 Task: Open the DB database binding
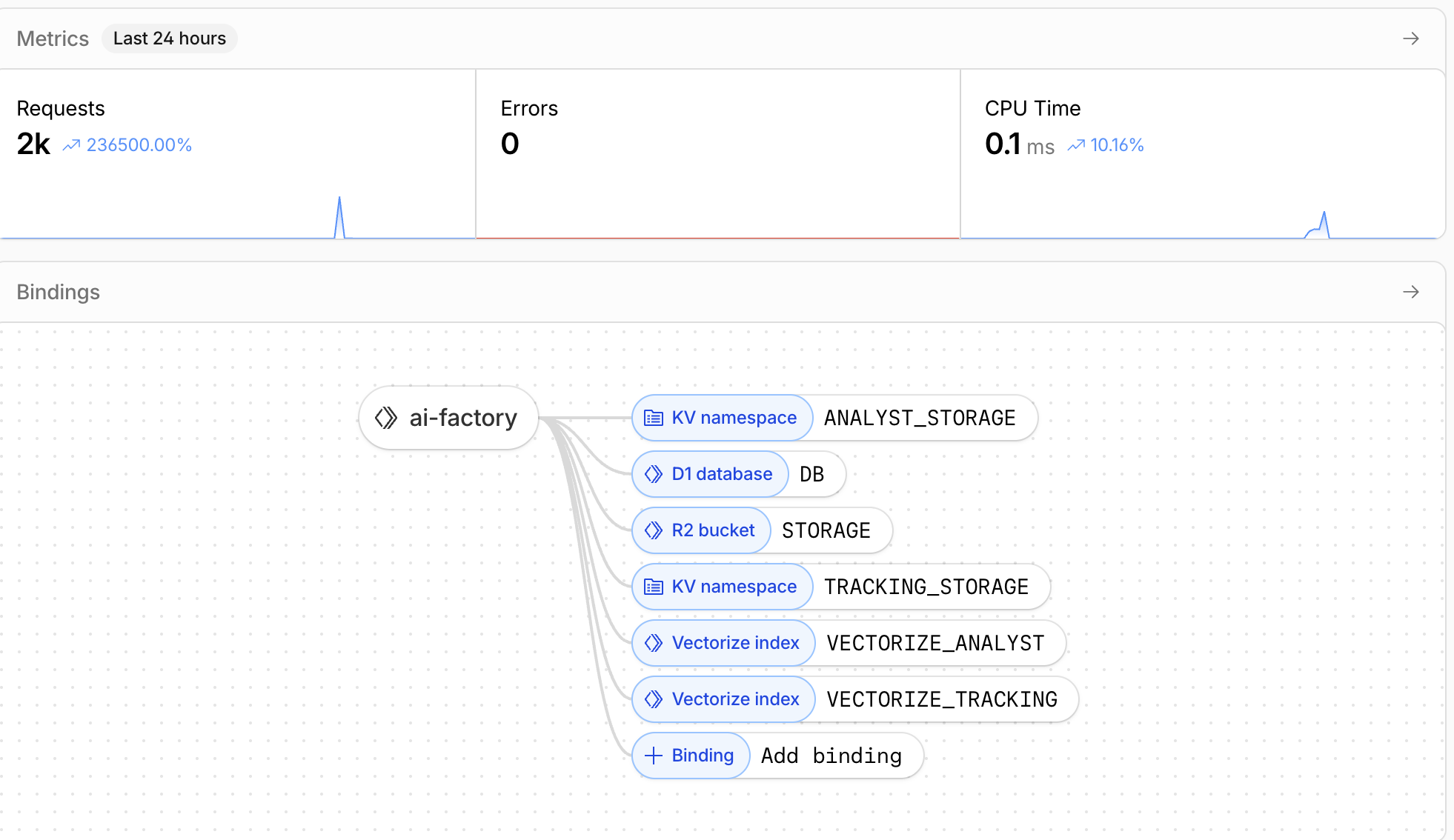(x=812, y=474)
